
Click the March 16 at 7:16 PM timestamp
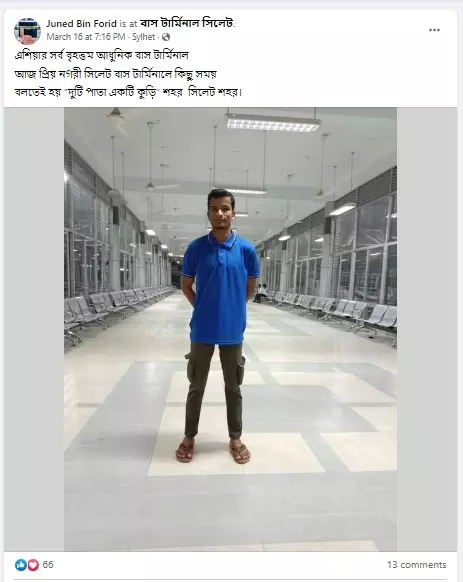pyautogui.click(x=86, y=37)
